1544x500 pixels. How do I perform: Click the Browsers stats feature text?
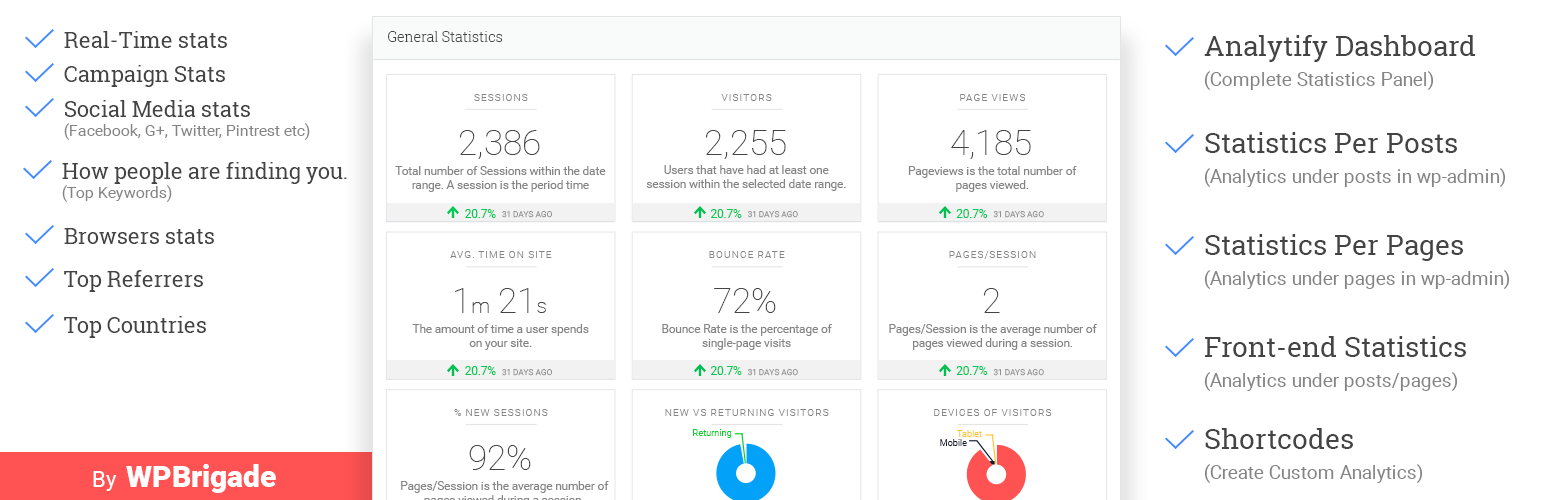(x=139, y=236)
